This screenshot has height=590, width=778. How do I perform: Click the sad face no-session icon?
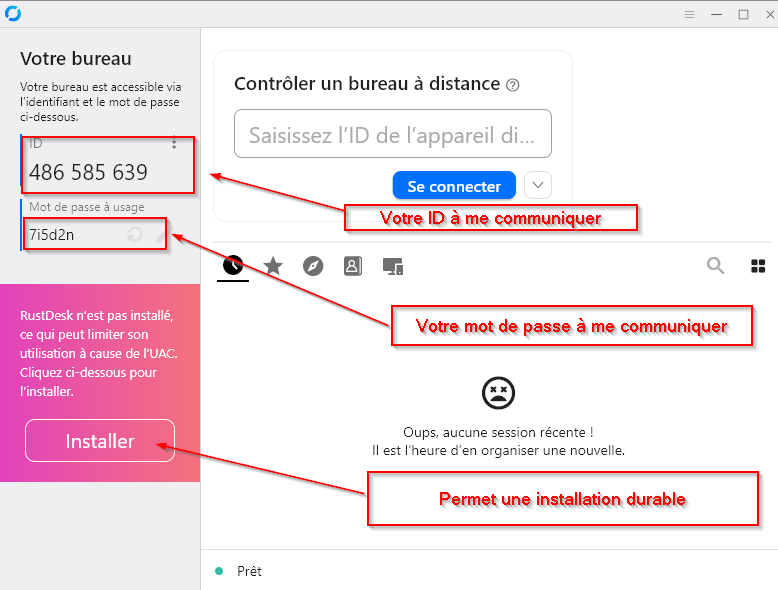click(x=498, y=393)
